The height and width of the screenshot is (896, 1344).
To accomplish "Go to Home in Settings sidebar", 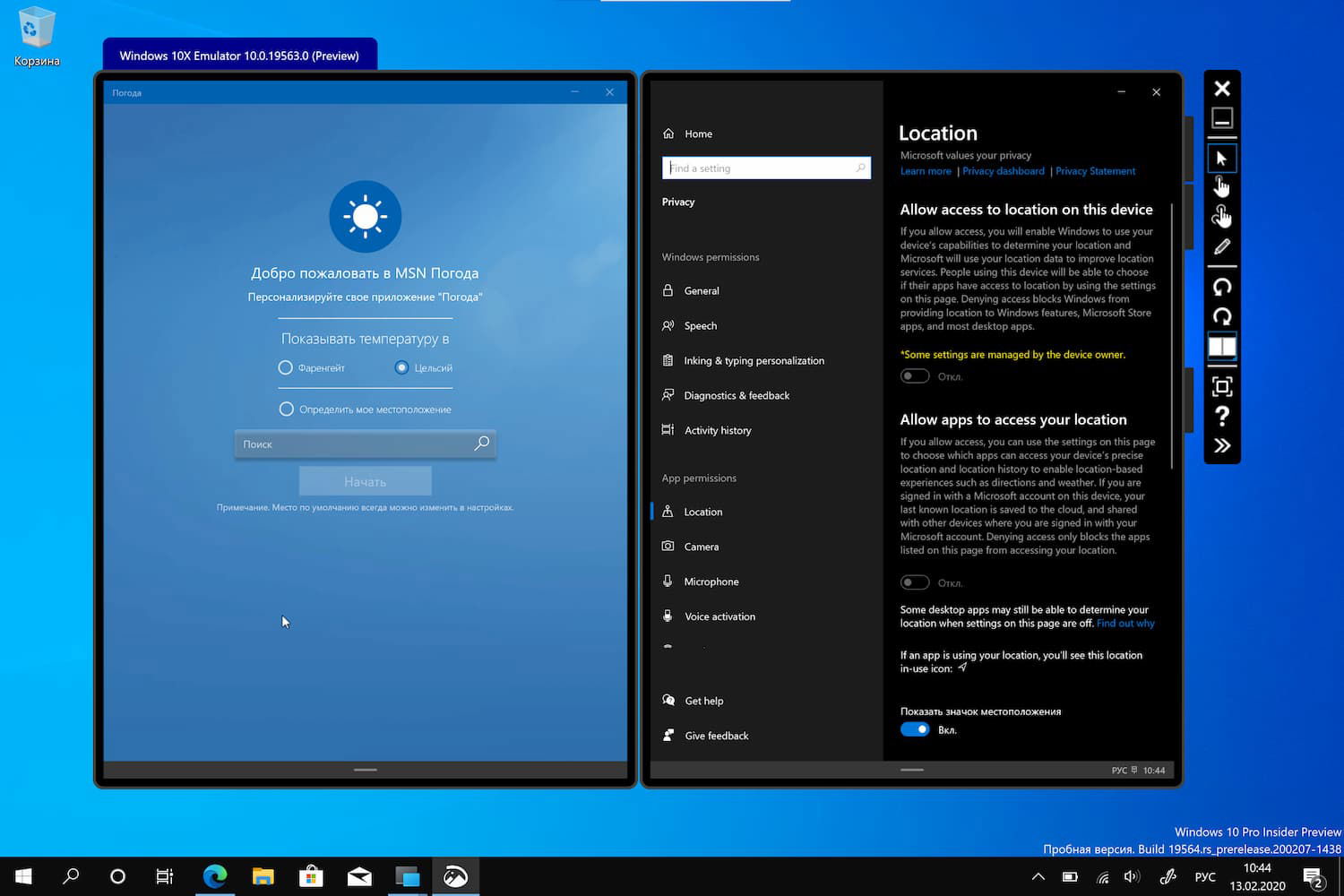I will pos(698,134).
